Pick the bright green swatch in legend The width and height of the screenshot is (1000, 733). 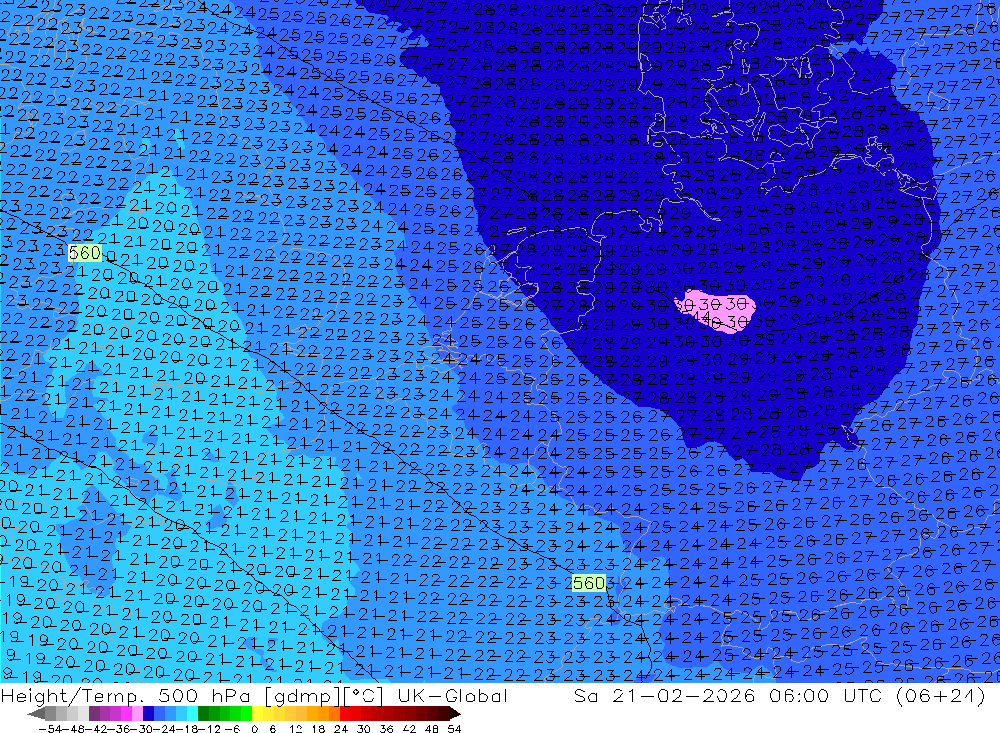246,714
